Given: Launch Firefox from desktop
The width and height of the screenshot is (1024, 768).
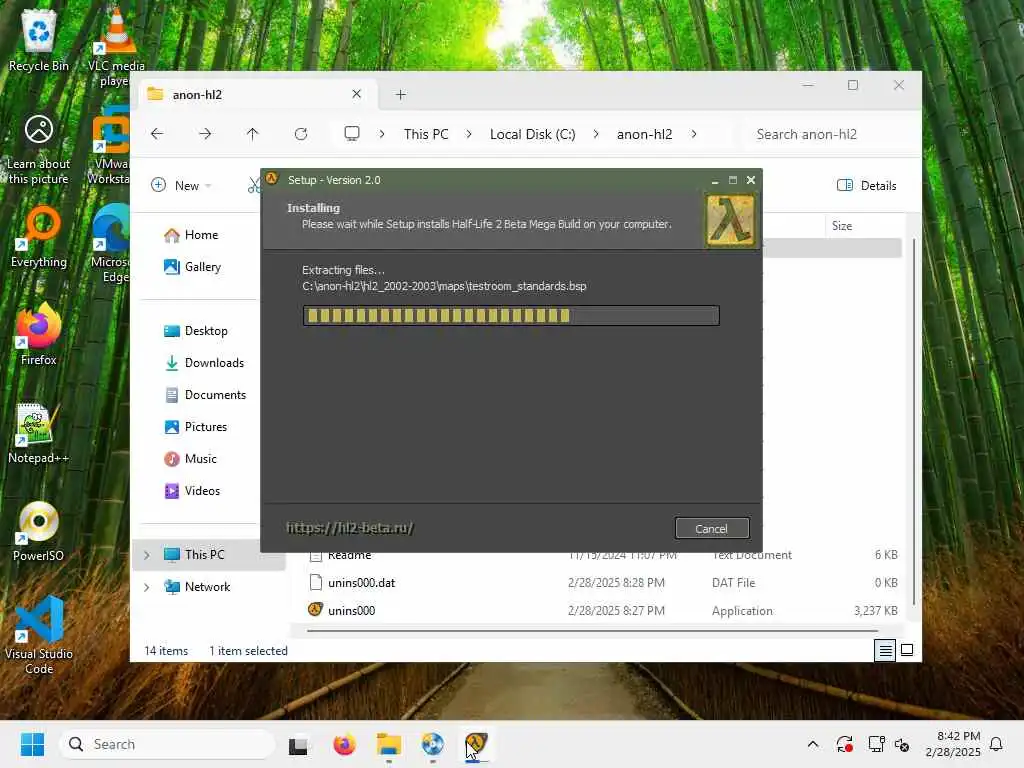Looking at the screenshot, I should click(x=39, y=334).
